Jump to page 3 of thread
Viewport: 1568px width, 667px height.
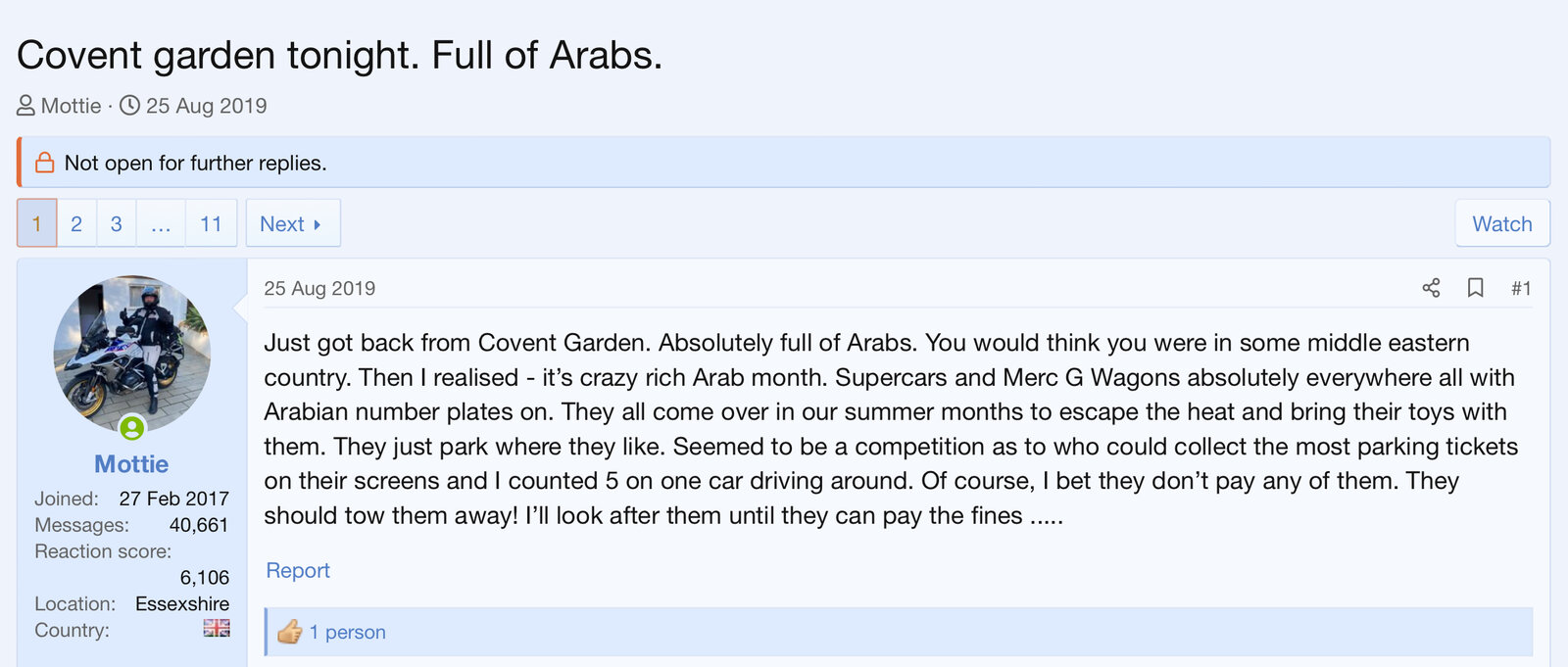click(x=117, y=223)
